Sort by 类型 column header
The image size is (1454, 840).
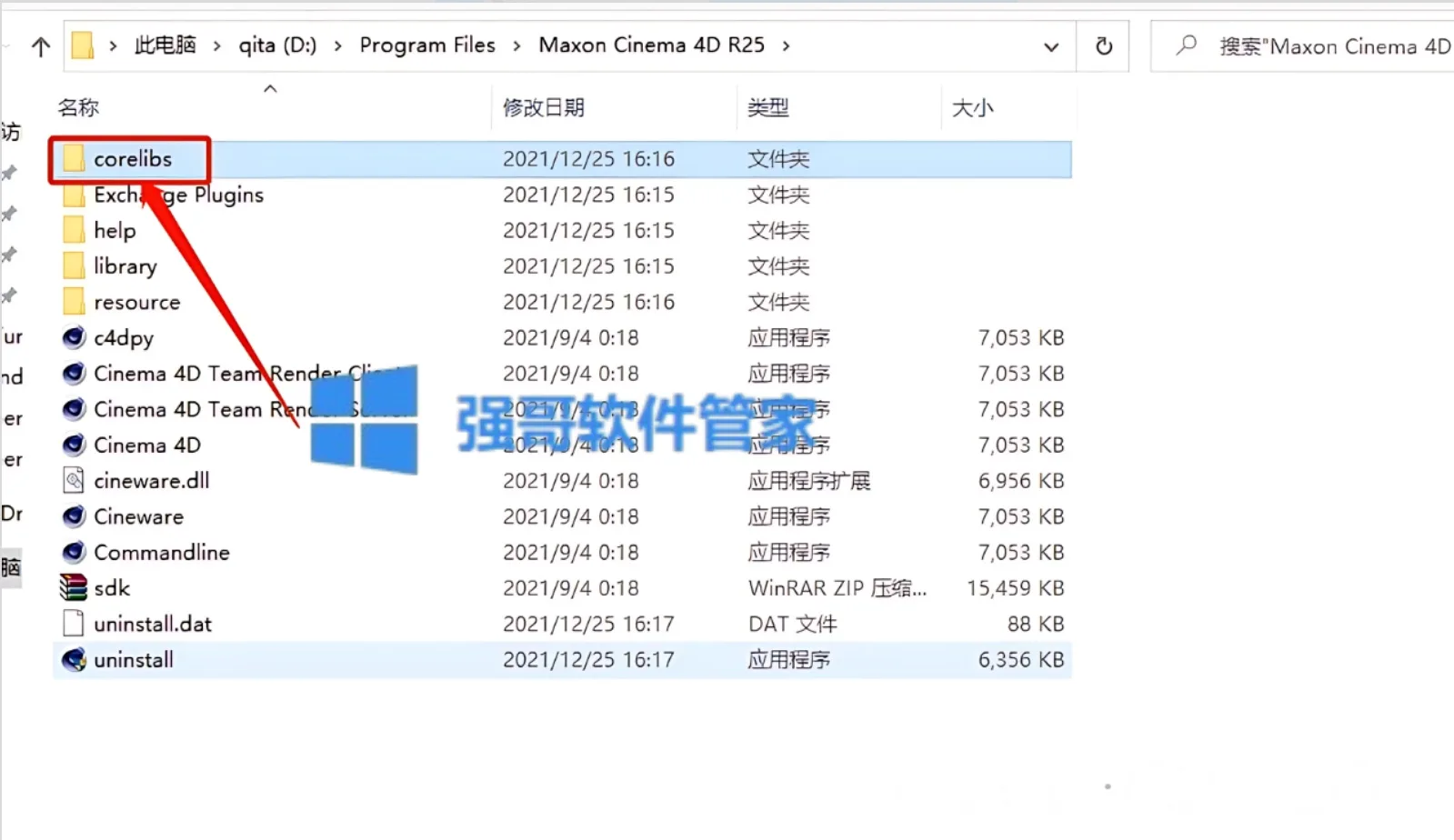tap(767, 108)
